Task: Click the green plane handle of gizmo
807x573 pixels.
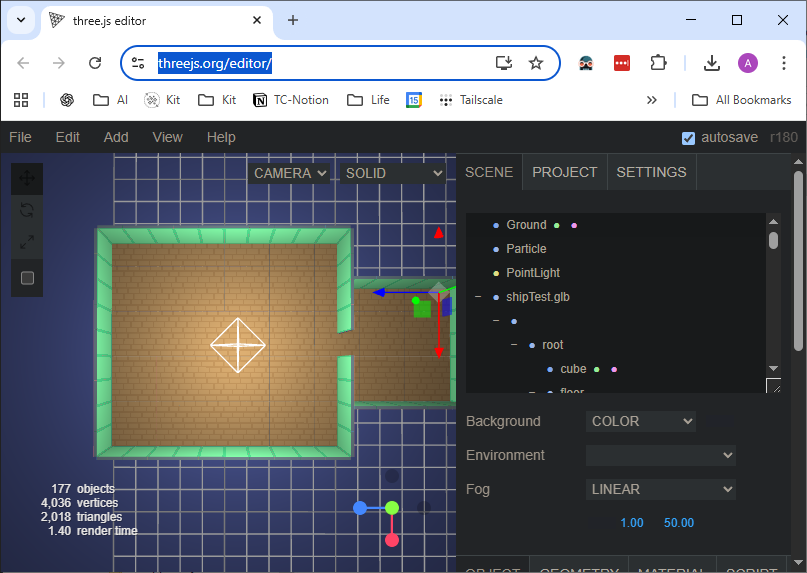Action: [422, 309]
